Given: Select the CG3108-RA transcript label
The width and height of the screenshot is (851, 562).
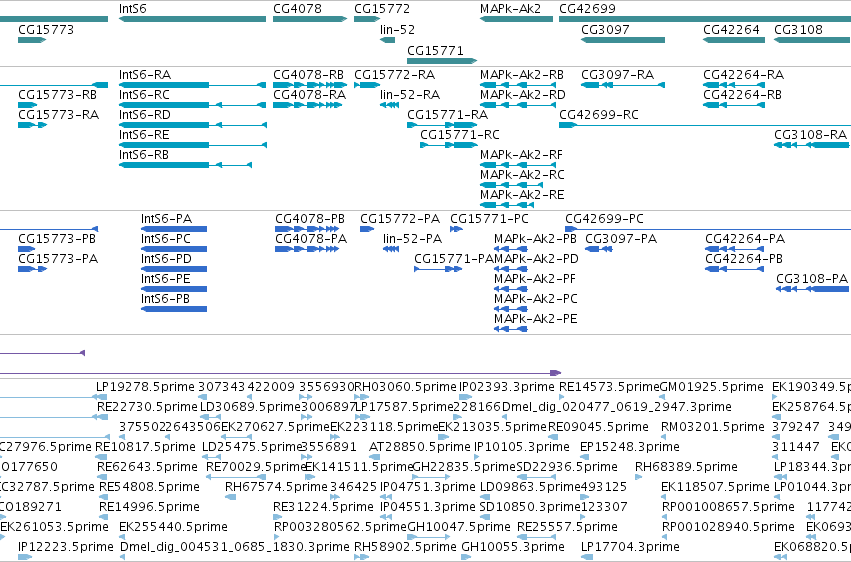Looking at the screenshot, I should (x=810, y=135).
